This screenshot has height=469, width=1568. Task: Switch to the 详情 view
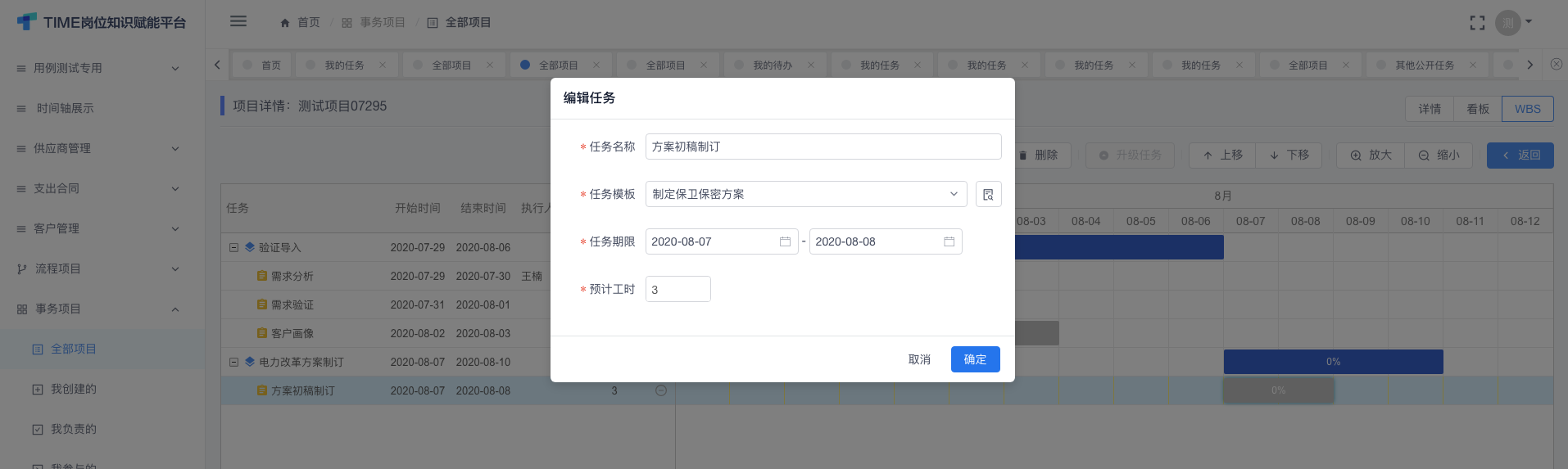[x=1430, y=109]
